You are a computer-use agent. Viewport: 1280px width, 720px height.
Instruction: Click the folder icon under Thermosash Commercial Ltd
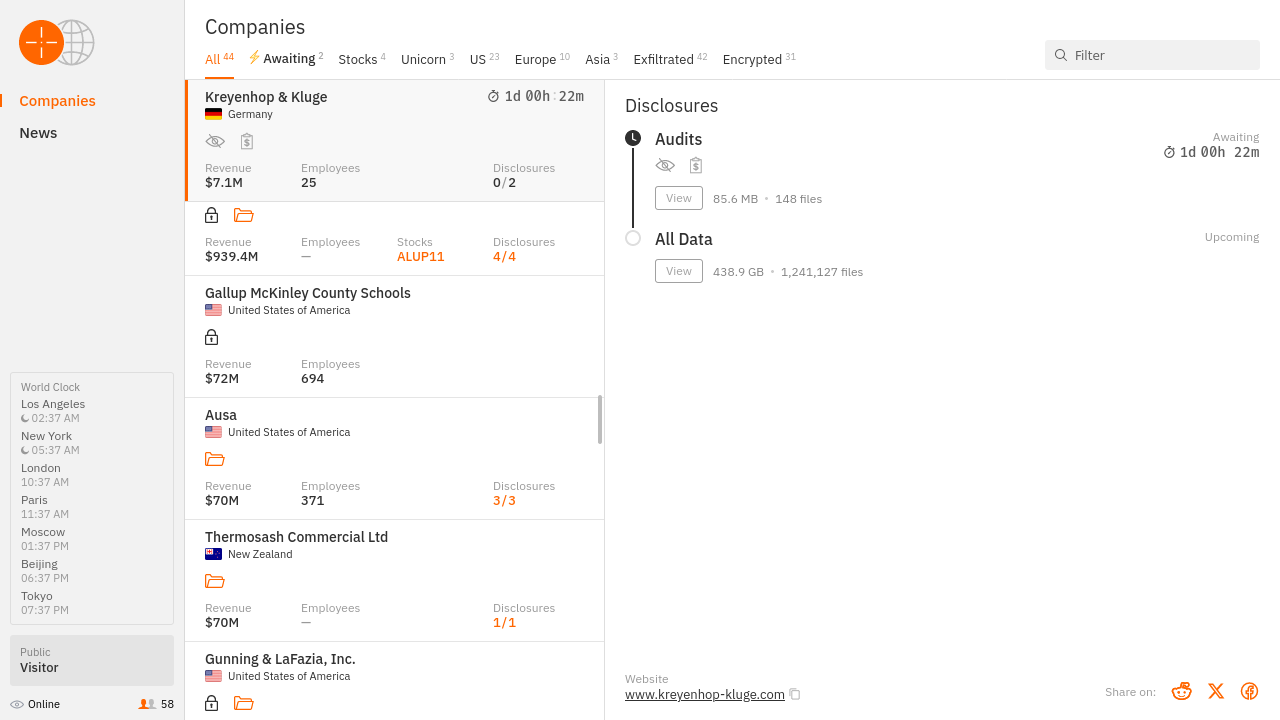(214, 581)
